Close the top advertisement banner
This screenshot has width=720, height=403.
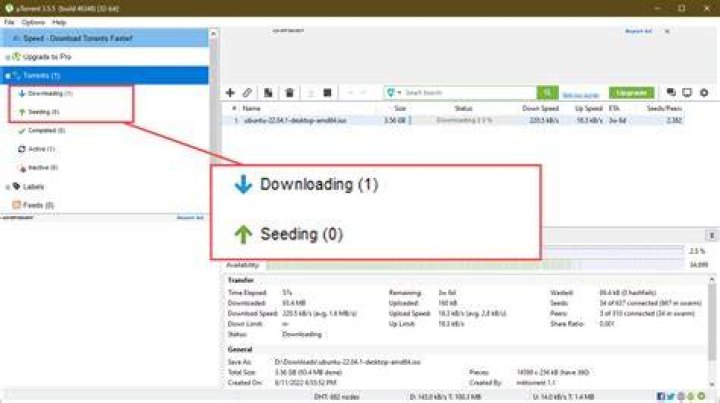tap(667, 31)
